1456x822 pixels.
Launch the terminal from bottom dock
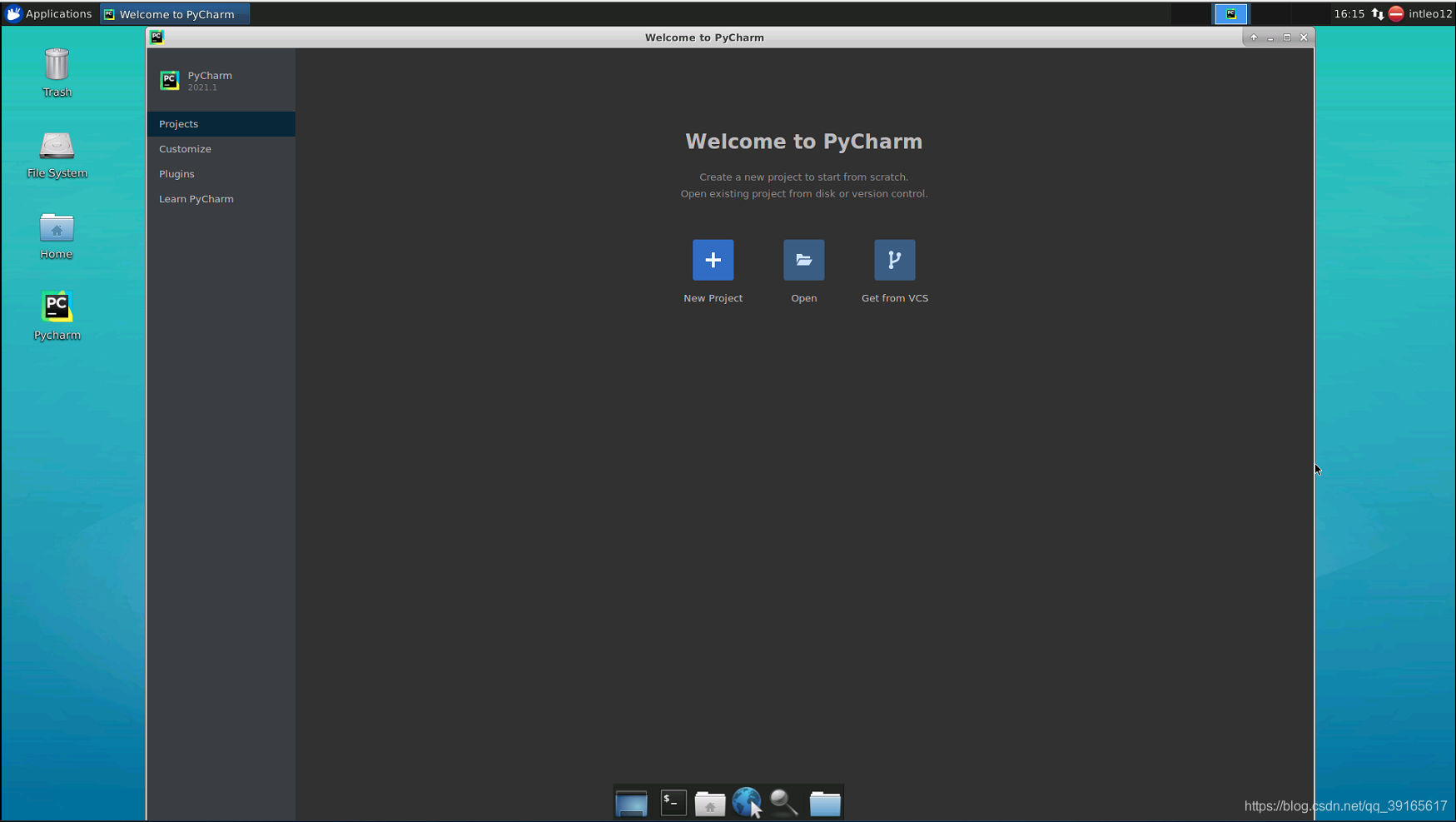(673, 803)
